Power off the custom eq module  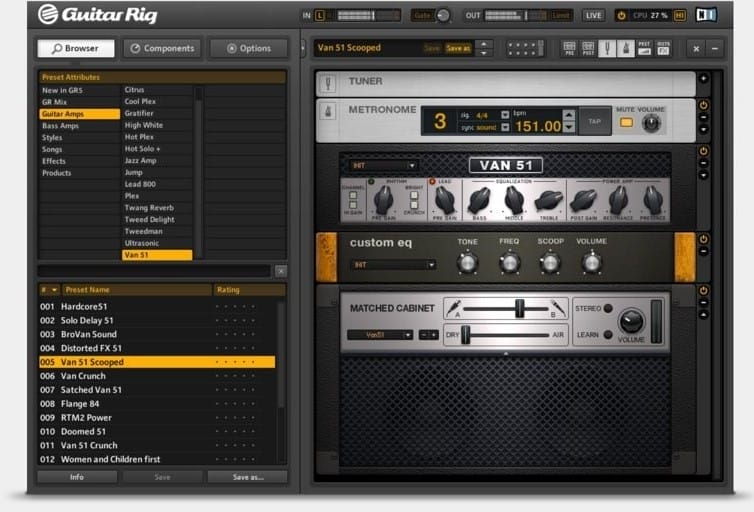pos(704,239)
